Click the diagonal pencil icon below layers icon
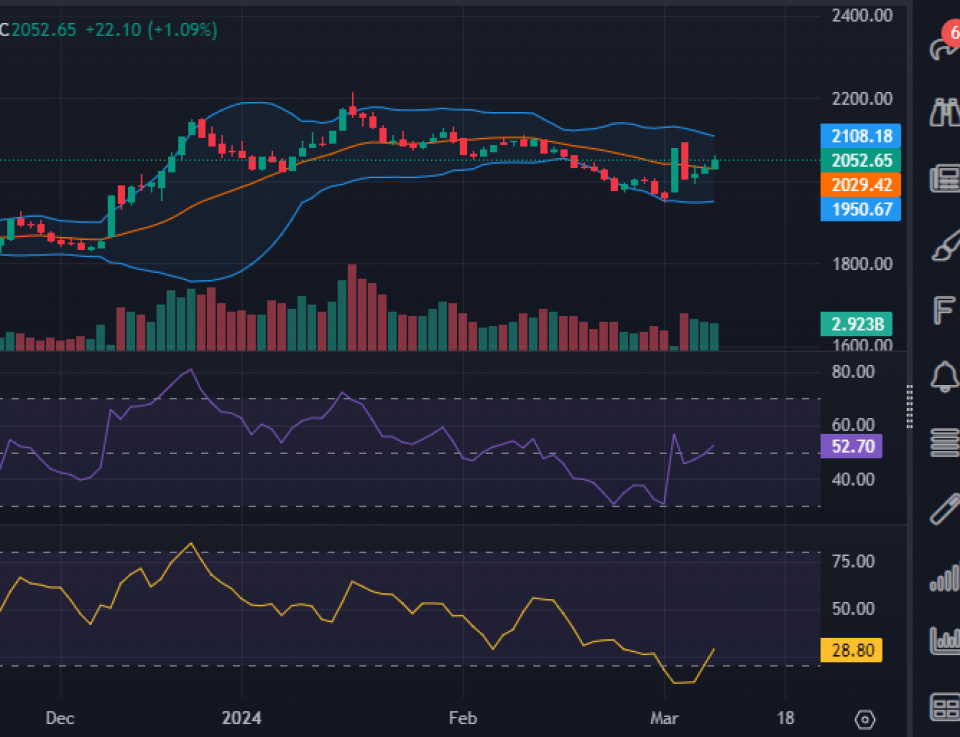Viewport: 960px width, 737px height. (x=944, y=509)
